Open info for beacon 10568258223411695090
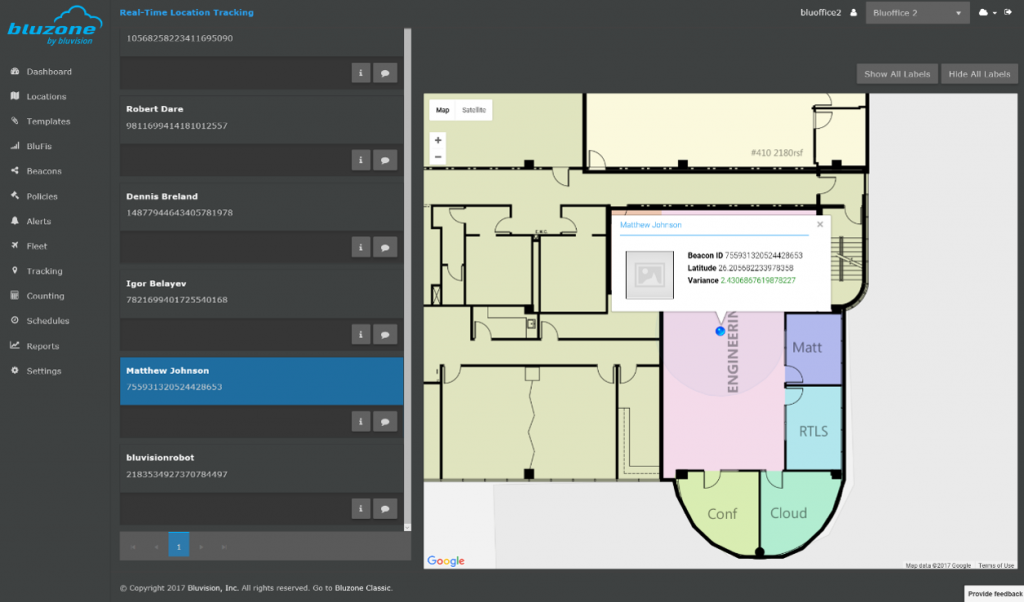Viewport: 1024px width, 602px height. [x=360, y=73]
